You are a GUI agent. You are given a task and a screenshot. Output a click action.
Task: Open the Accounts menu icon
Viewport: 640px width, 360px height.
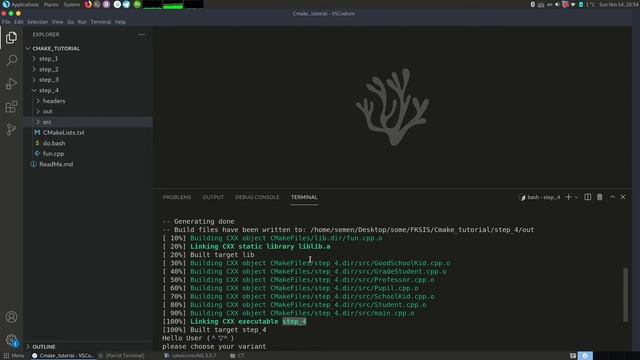click(11, 317)
